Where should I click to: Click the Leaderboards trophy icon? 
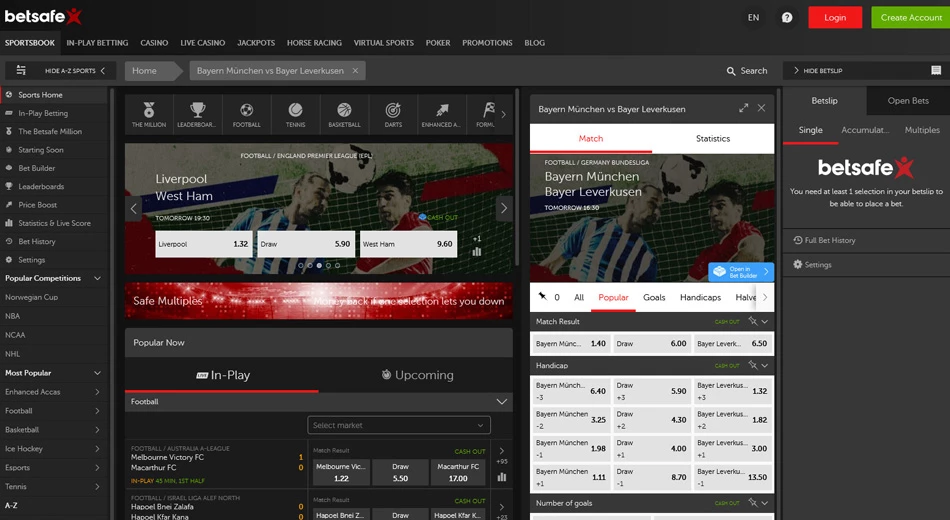[x=198, y=114]
